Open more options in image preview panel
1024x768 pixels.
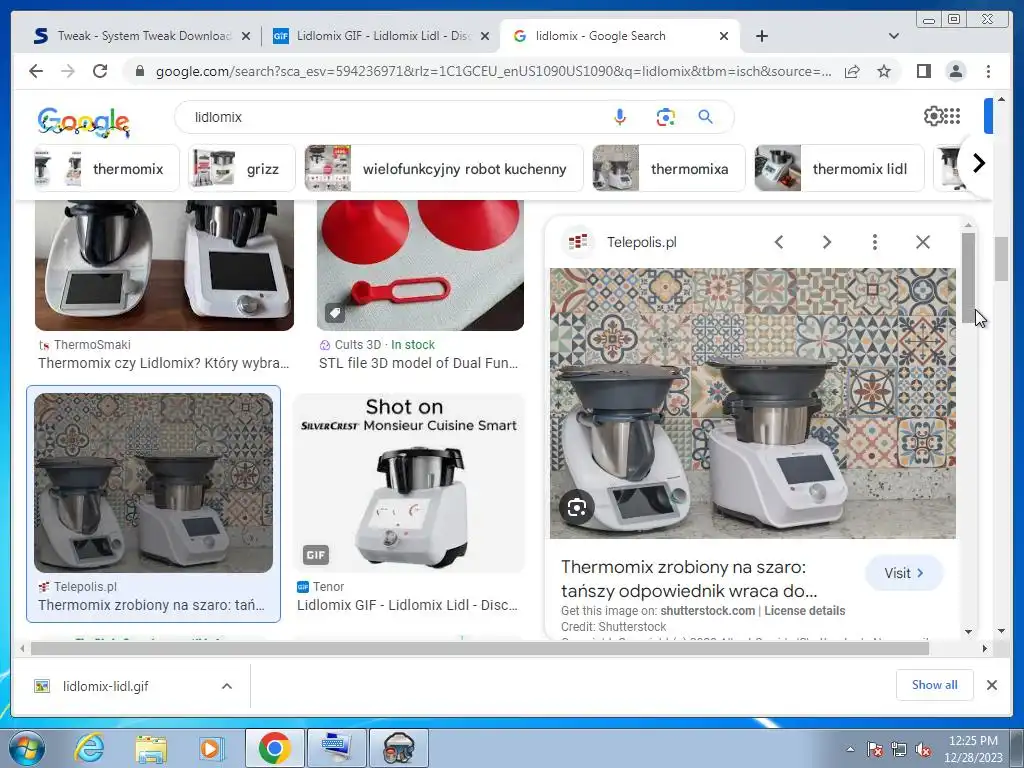click(874, 242)
